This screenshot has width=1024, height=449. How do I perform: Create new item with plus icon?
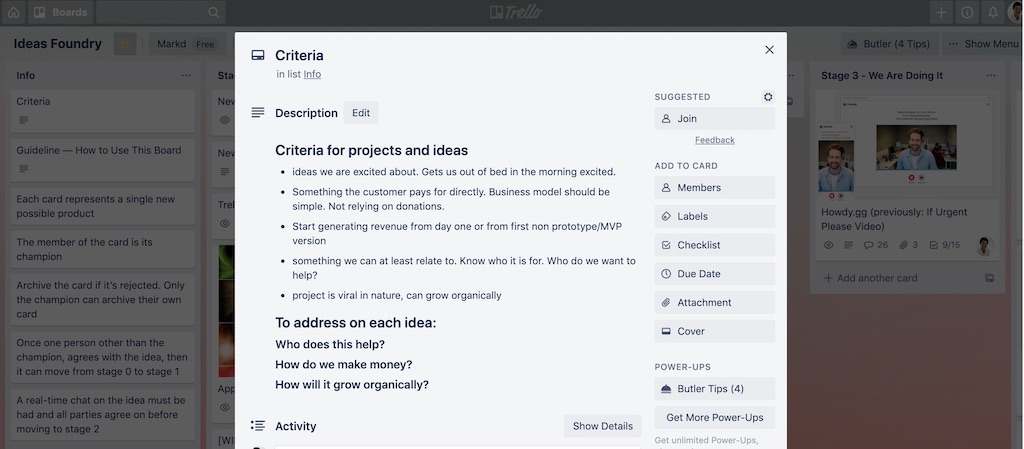941,12
